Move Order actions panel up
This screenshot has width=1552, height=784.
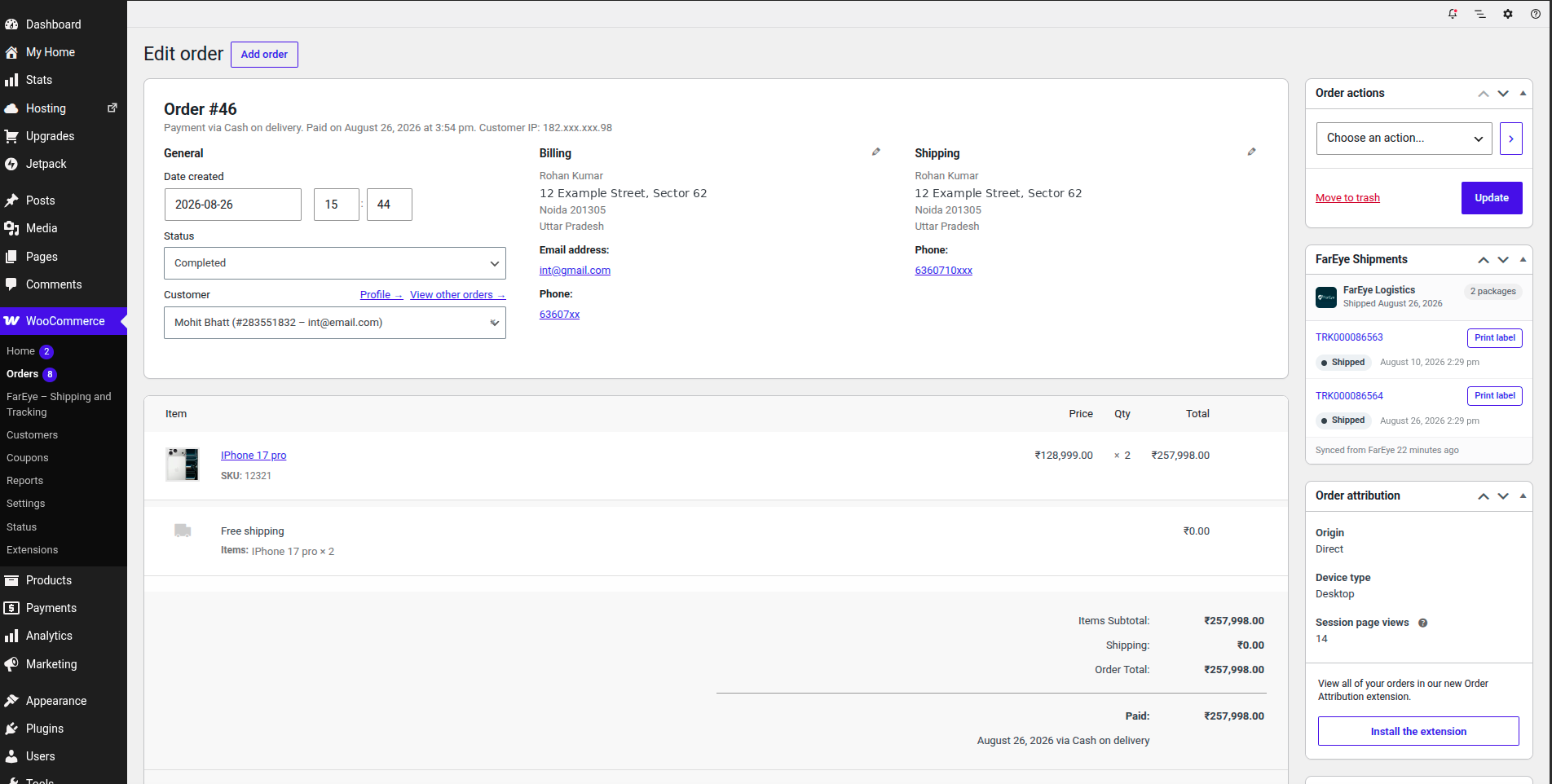pyautogui.click(x=1484, y=94)
